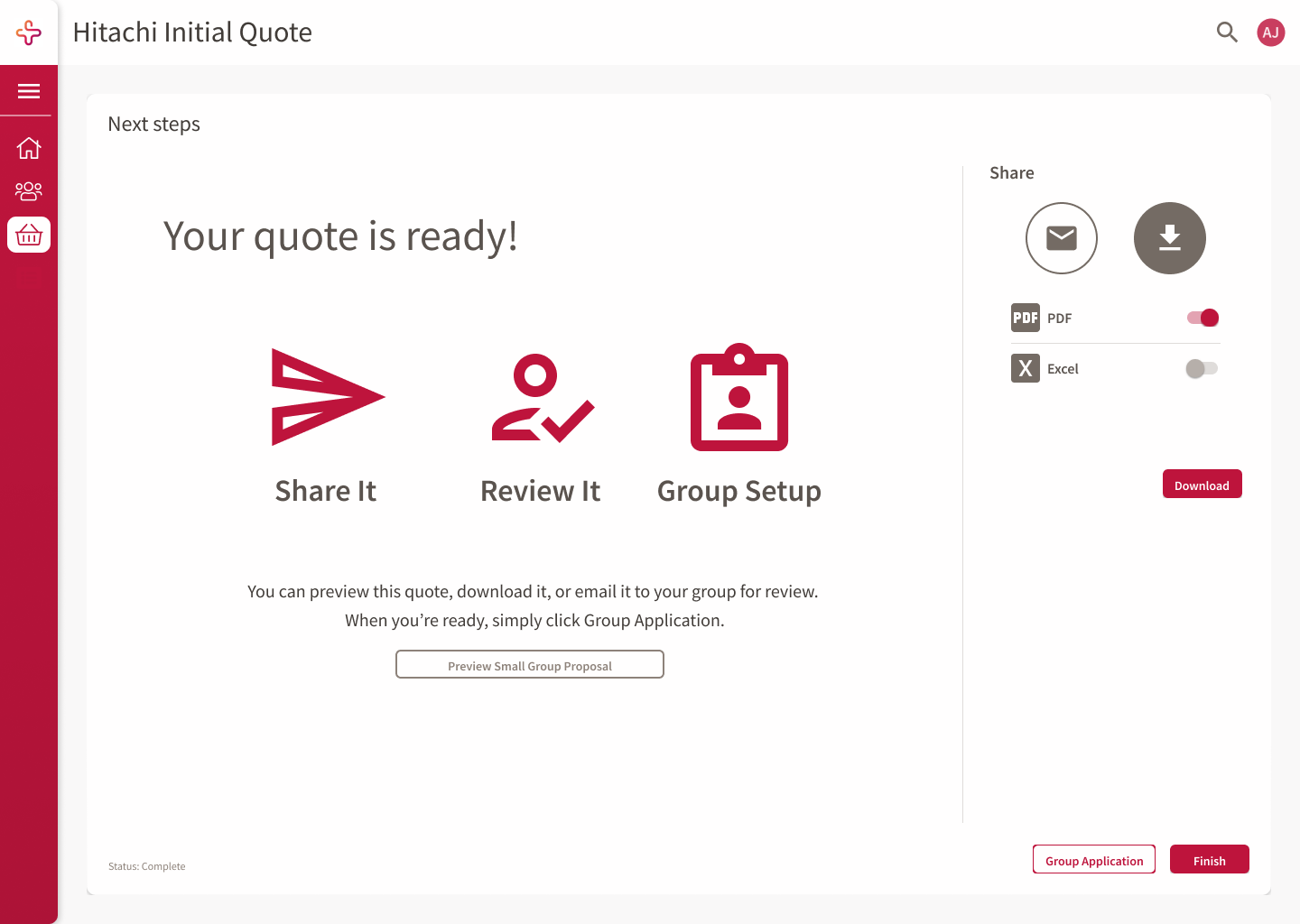Open the AJ user avatar menu
The width and height of the screenshot is (1300, 924).
point(1271,32)
